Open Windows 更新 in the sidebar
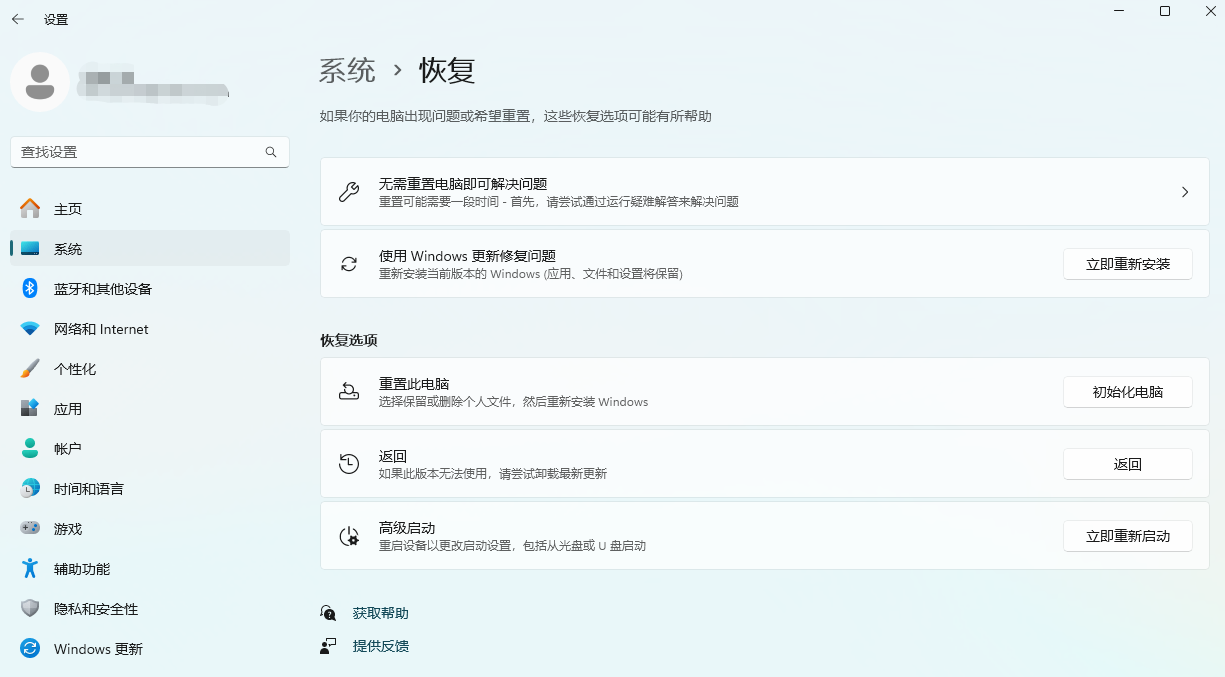Image resolution: width=1225 pixels, height=677 pixels. click(x=150, y=649)
